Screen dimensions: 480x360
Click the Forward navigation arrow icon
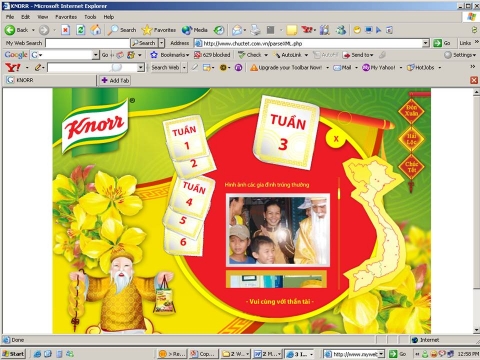[44, 30]
